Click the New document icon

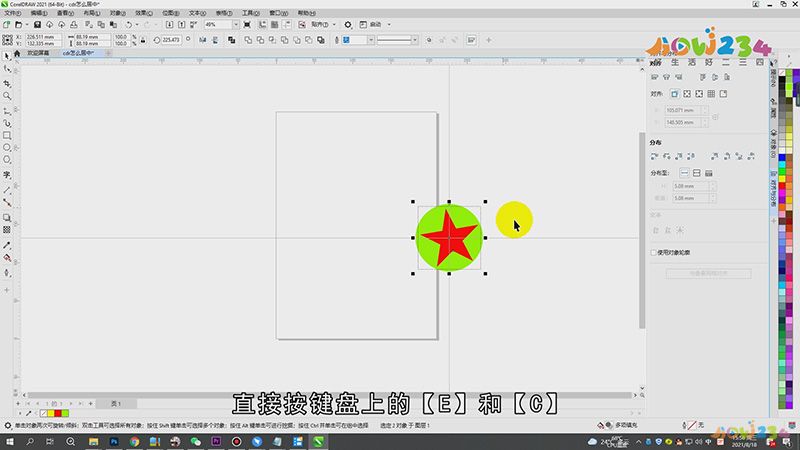click(7, 24)
